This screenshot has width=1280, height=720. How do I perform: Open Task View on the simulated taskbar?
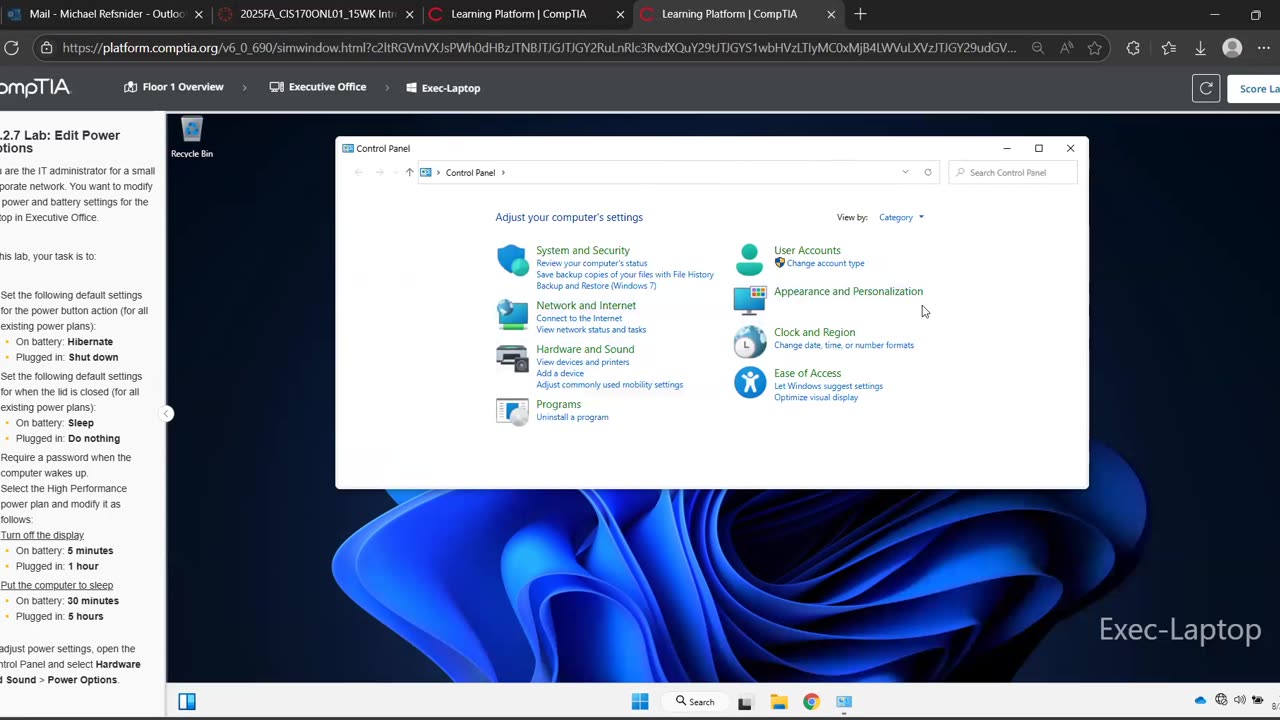click(745, 702)
